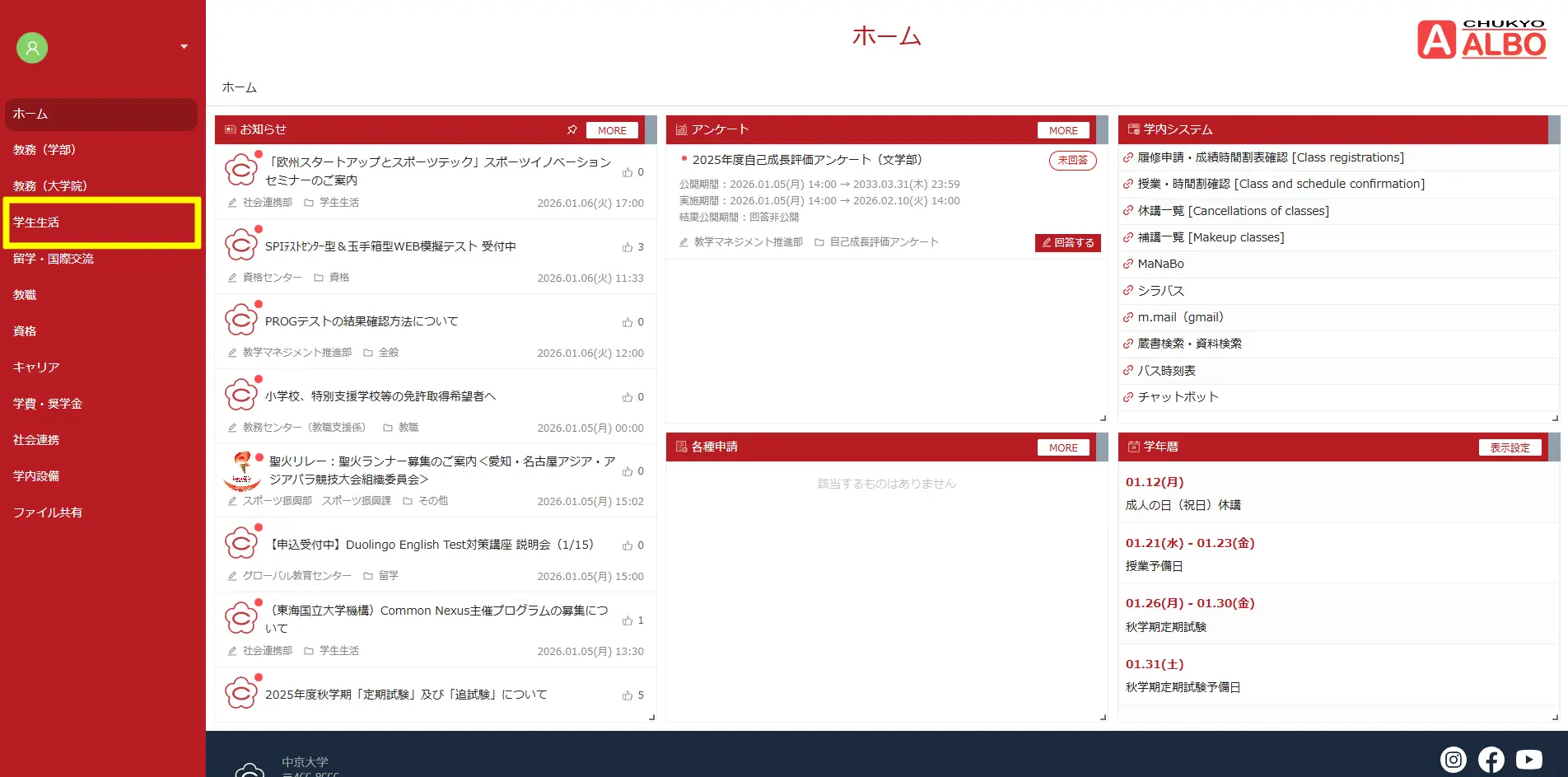Image resolution: width=1568 pixels, height=777 pixels.
Task: Open the YouTube icon in footer
Action: [x=1528, y=759]
